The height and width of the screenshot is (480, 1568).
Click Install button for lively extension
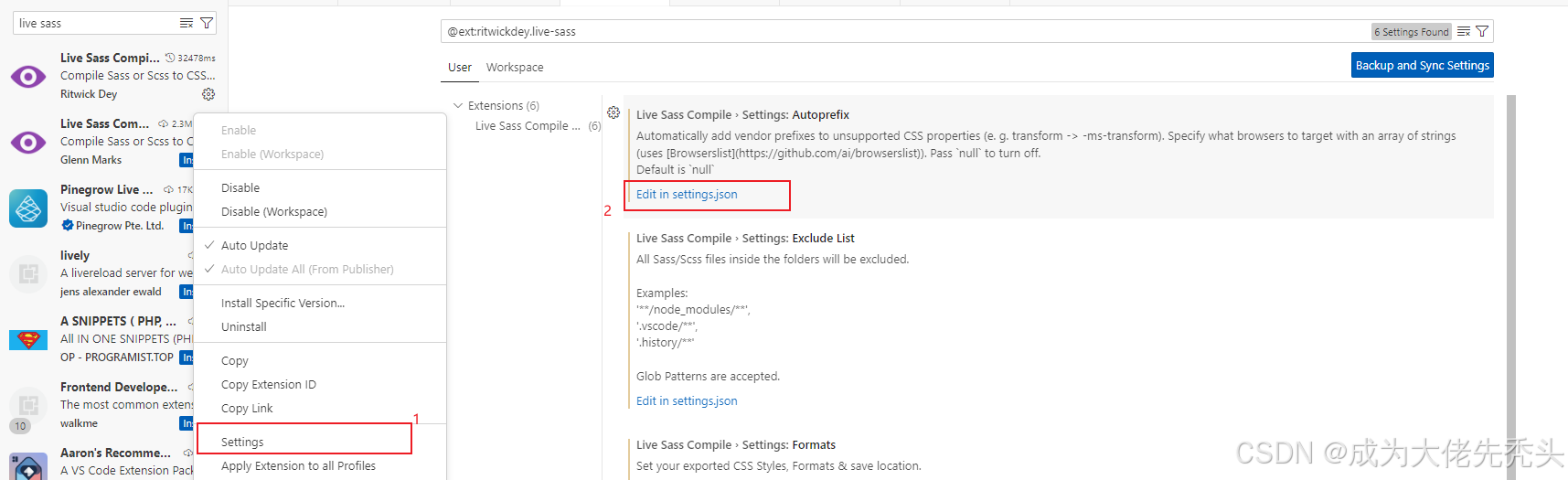(187, 292)
